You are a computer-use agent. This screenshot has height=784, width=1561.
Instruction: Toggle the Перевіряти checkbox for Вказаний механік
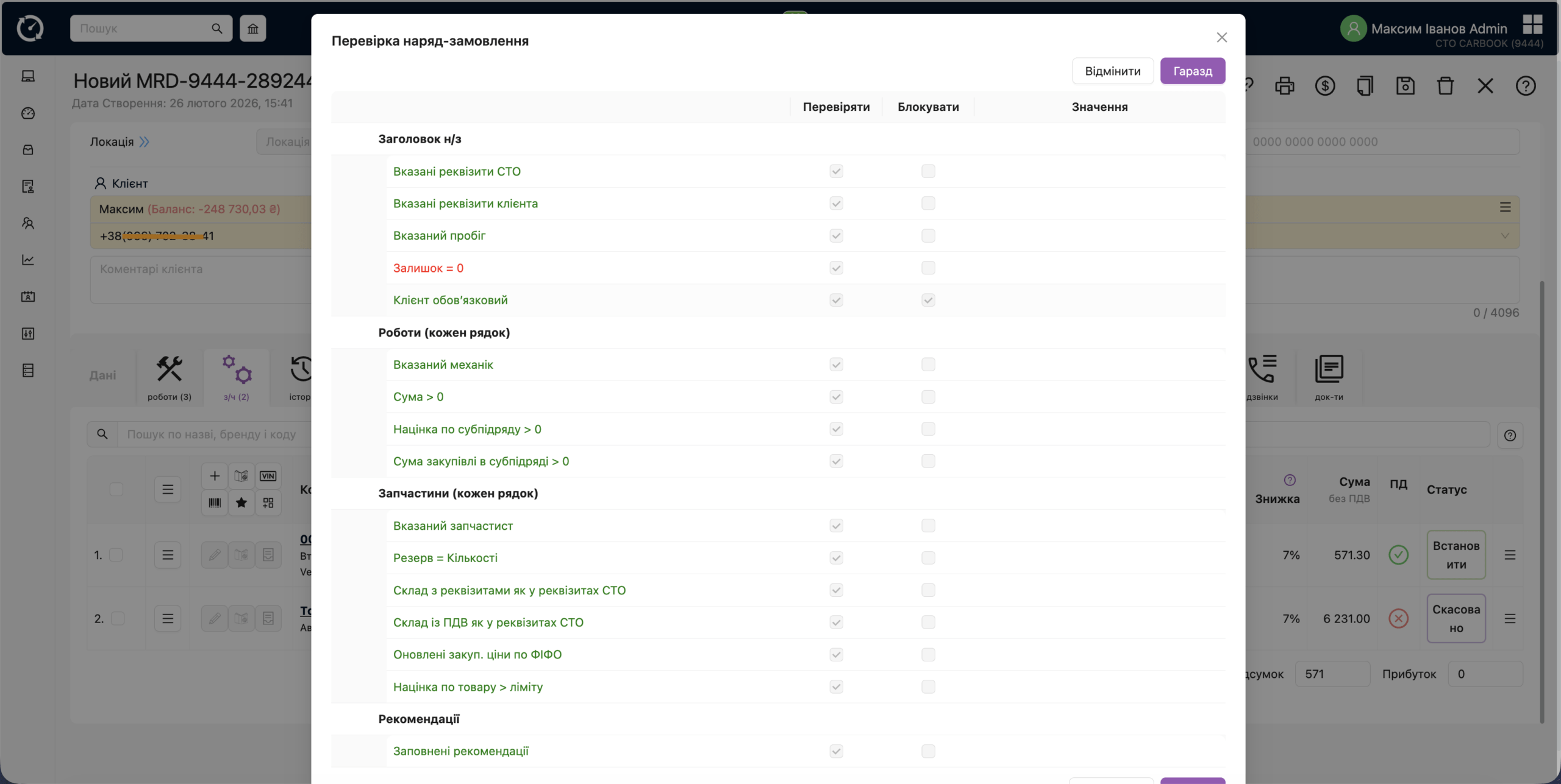(x=836, y=365)
